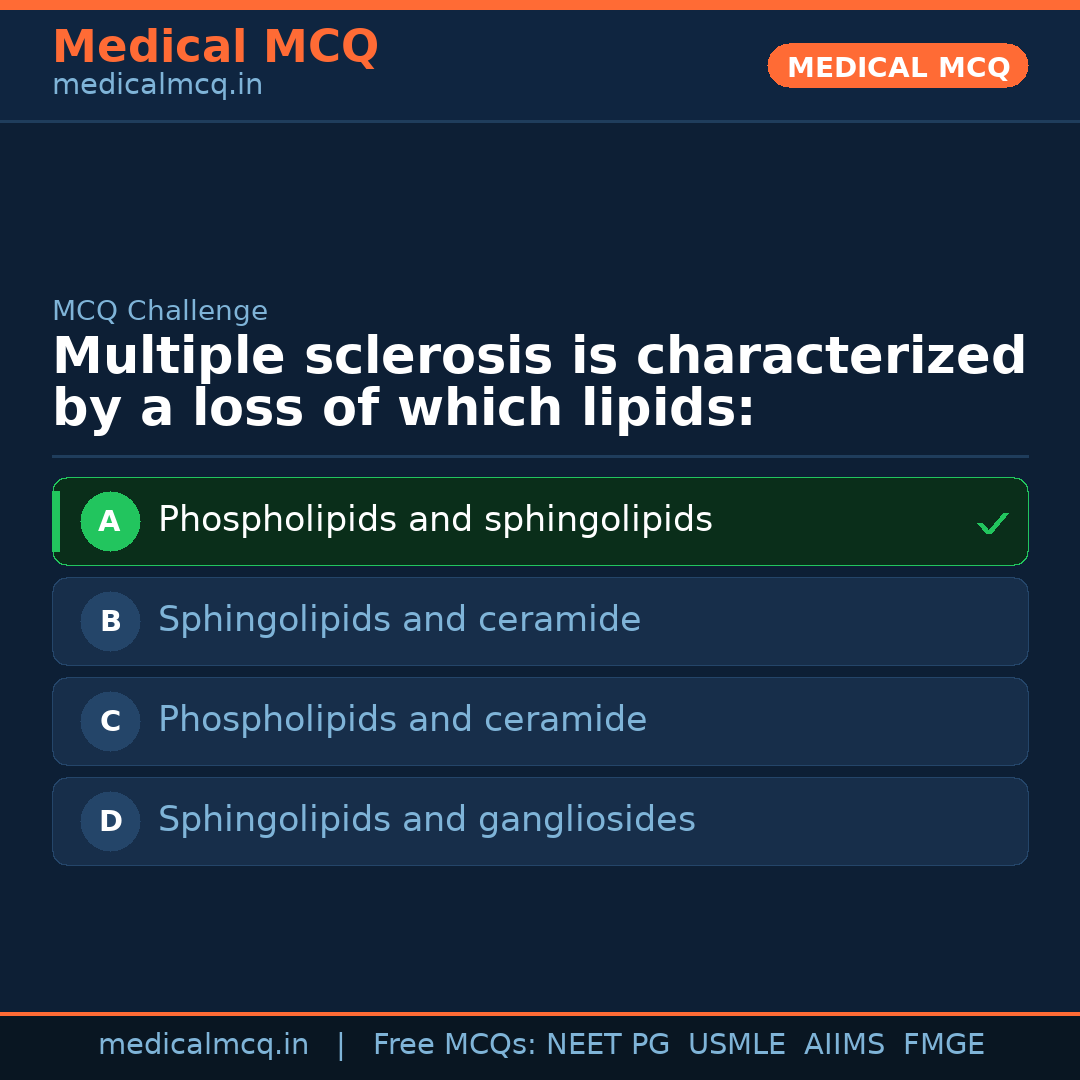Select answer Sphingolipids and gangliosides

(x=426, y=820)
